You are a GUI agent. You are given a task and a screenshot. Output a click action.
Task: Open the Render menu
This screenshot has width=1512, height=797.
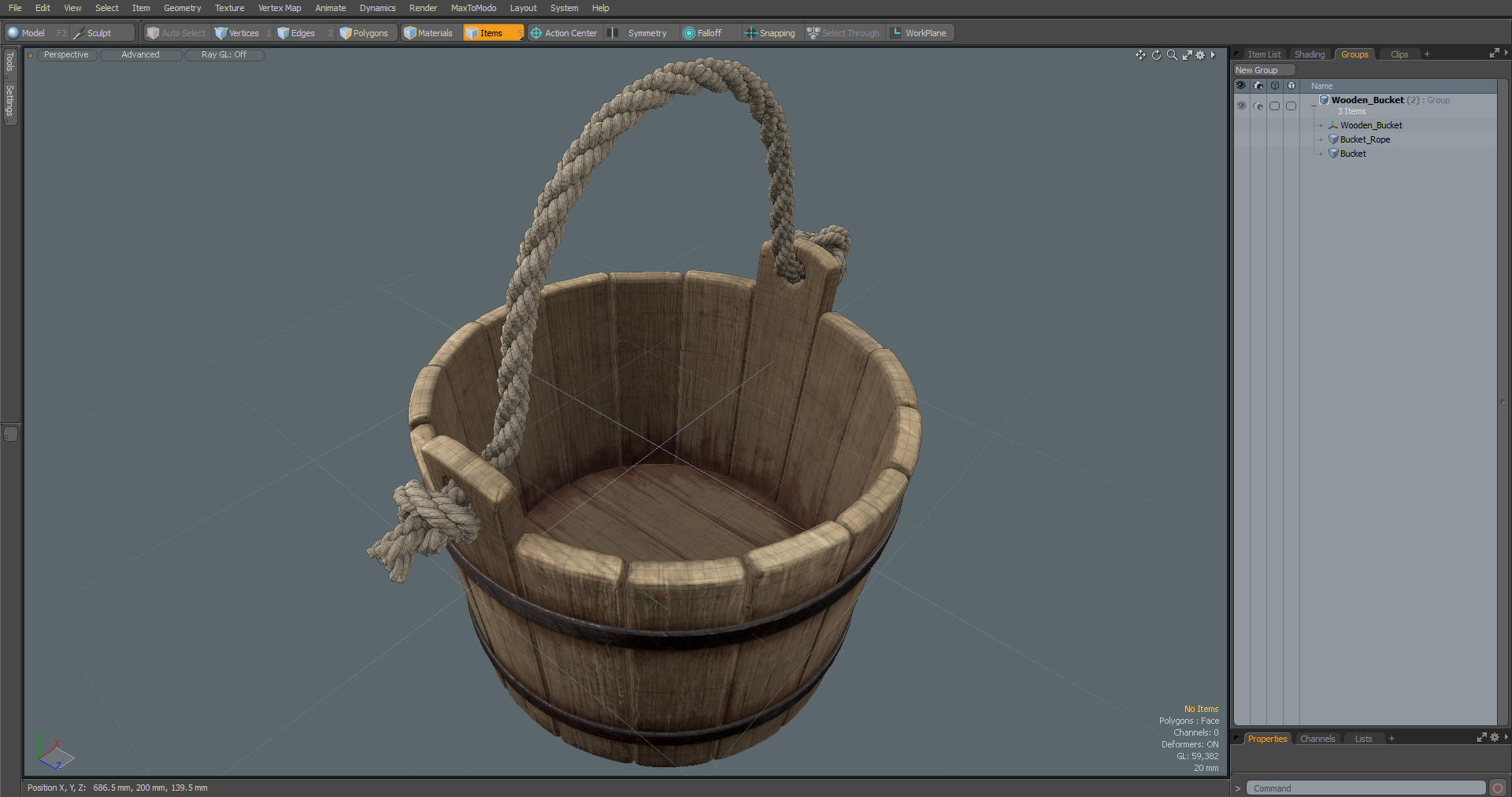coord(423,8)
